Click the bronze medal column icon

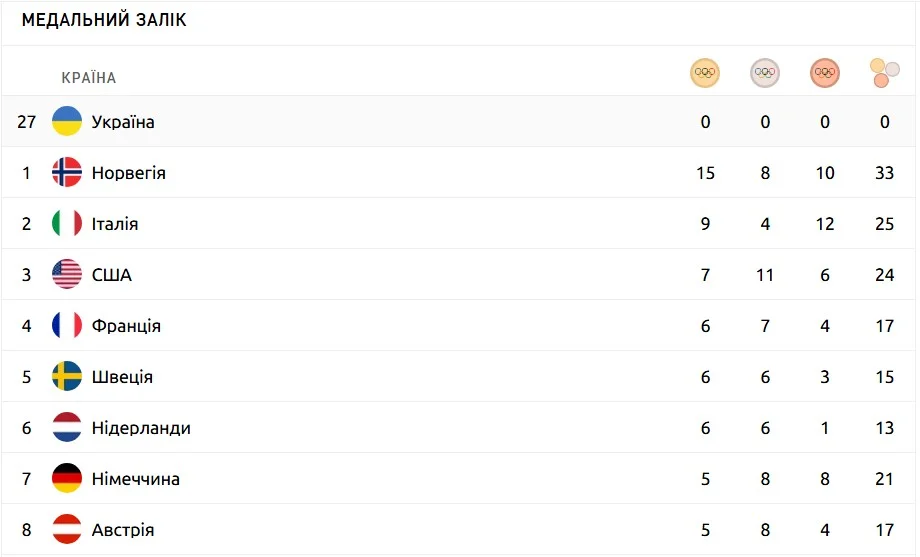coord(825,73)
